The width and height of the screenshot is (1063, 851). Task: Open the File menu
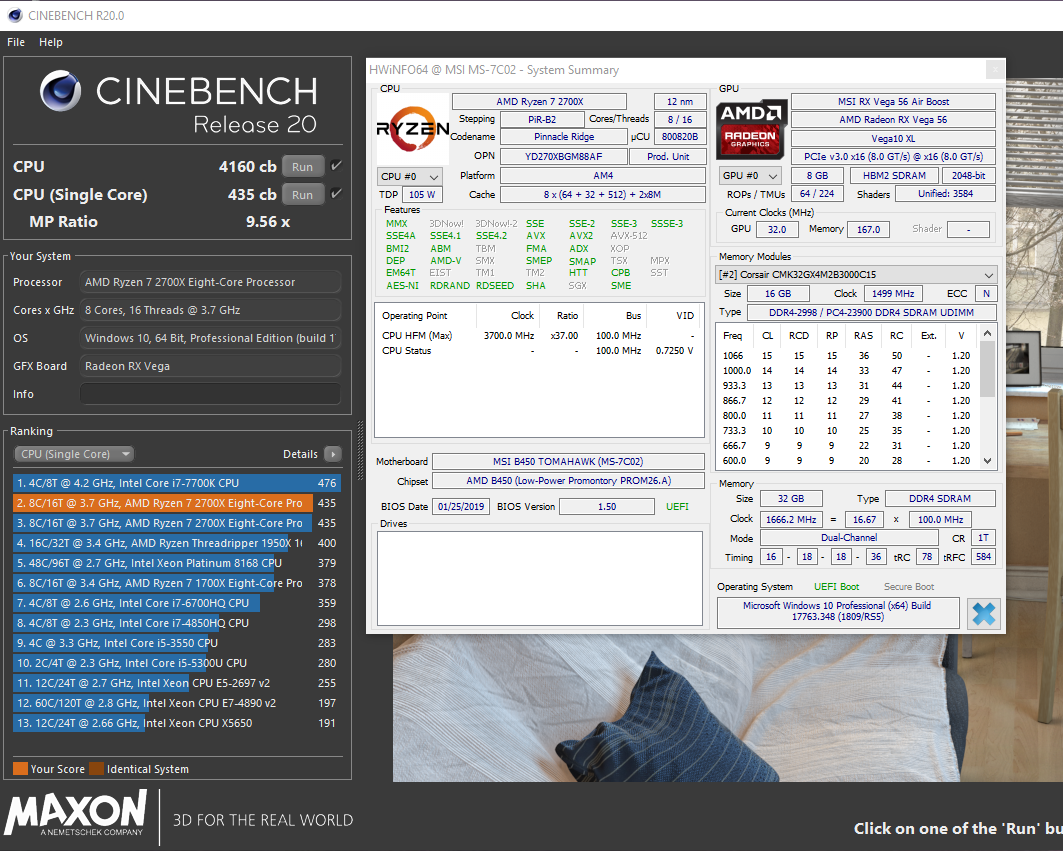[16, 42]
